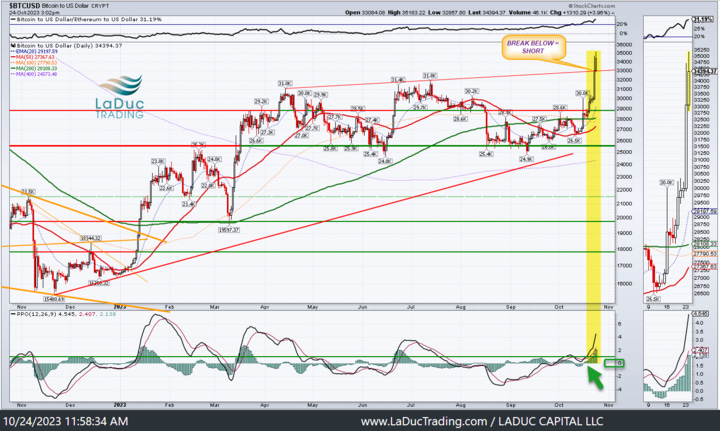
Task: Click the 16000 main price axis label
Action: pyautogui.click(x=625, y=284)
